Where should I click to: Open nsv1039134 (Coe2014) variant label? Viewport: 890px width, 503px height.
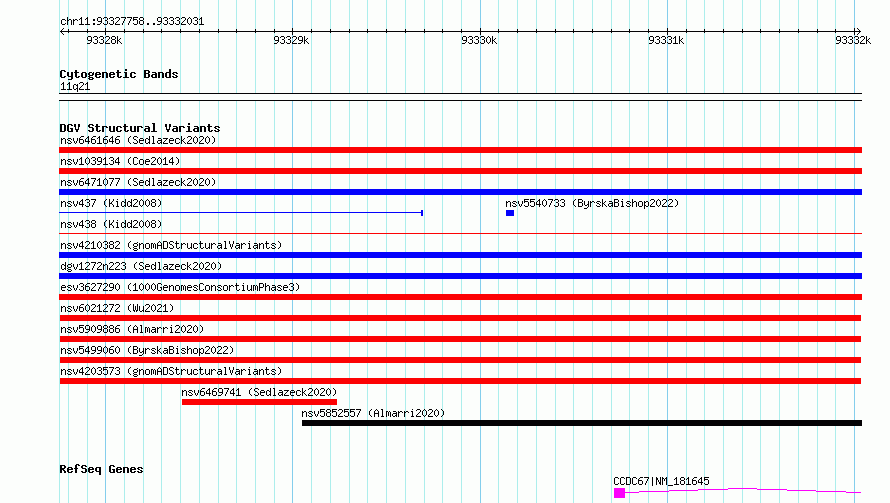120,161
